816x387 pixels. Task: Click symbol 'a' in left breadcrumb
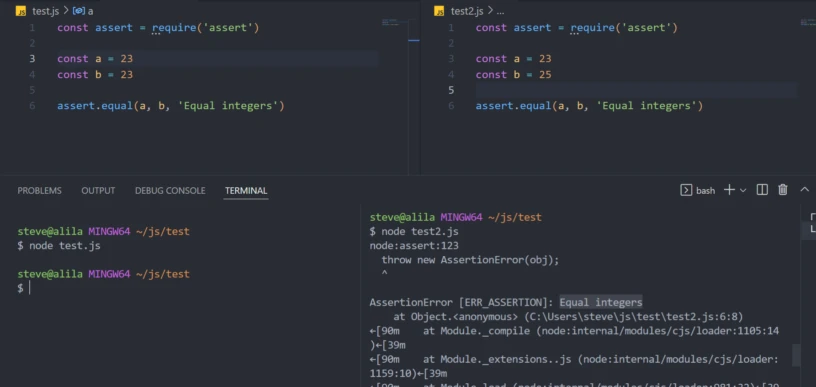(91, 11)
